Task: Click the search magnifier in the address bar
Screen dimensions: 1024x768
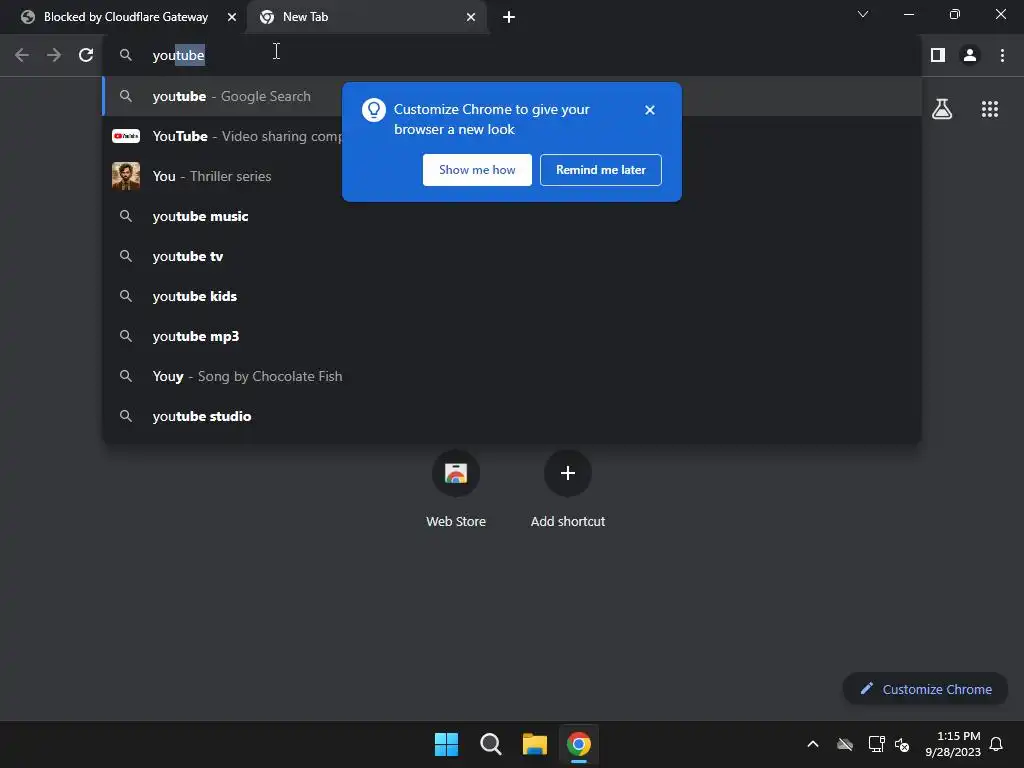Action: coord(125,55)
